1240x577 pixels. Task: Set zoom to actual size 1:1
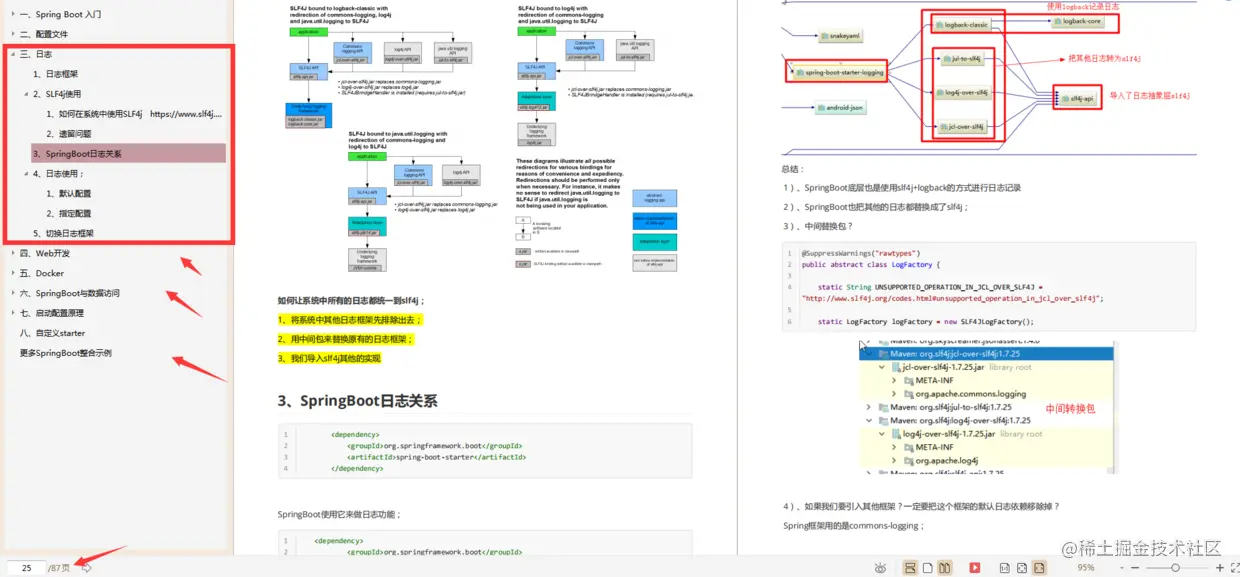click(1004, 568)
